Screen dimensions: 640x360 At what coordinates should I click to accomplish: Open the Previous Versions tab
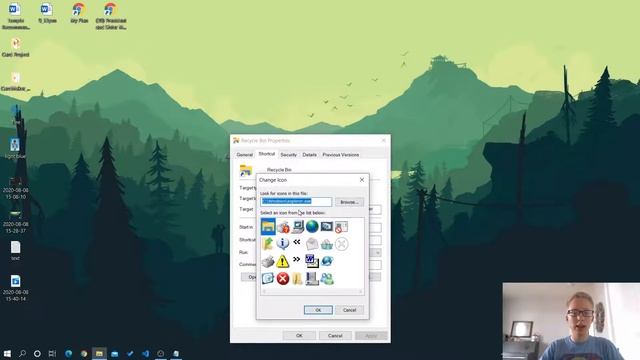pos(341,155)
